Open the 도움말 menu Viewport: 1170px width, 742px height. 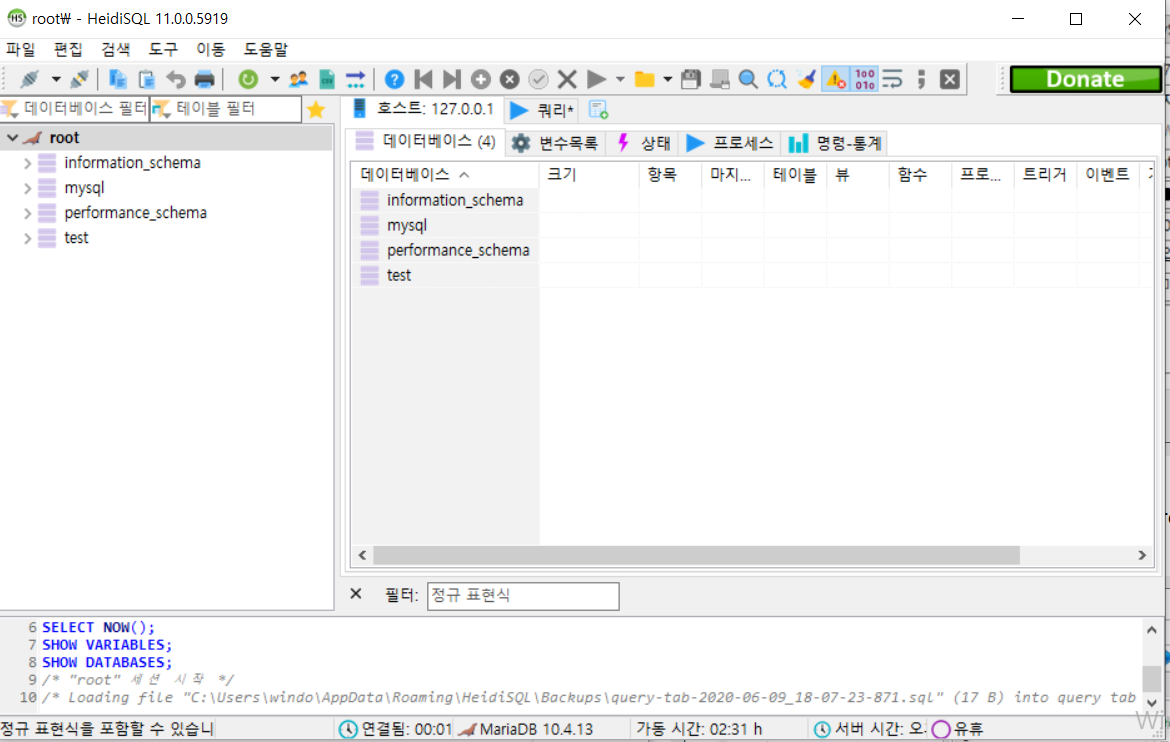pos(266,49)
